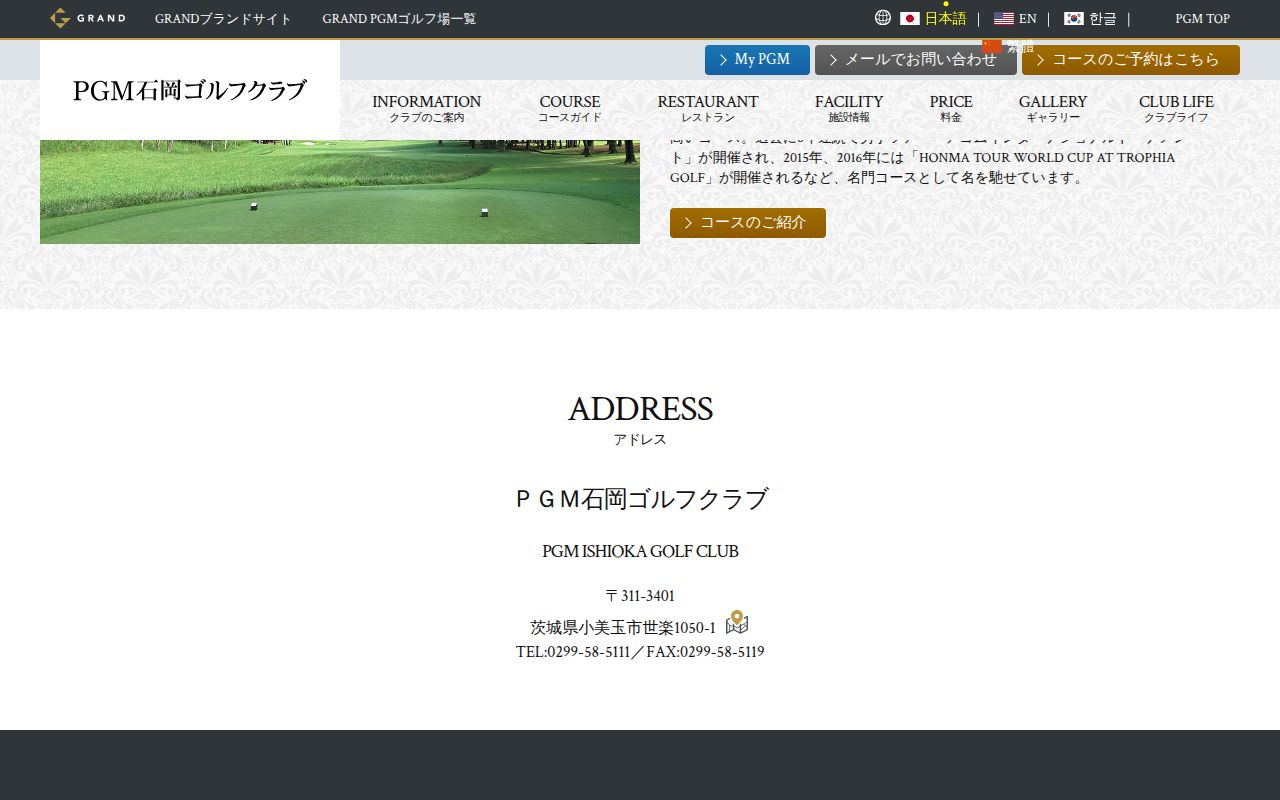
Task: Click the ＰＧＭ石岡ゴルフクラブ address title
Action: pyautogui.click(x=640, y=499)
